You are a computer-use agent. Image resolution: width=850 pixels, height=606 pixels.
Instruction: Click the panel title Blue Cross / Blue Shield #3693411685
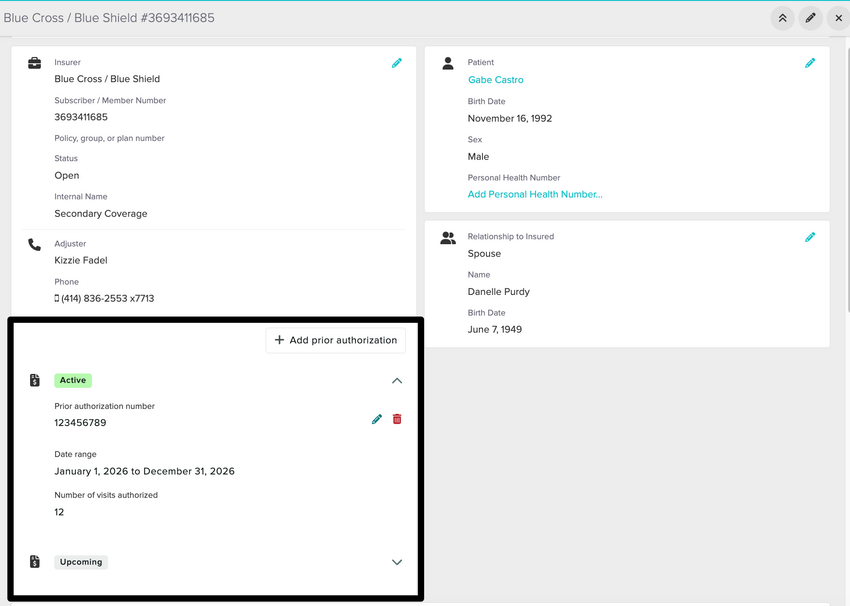click(109, 18)
